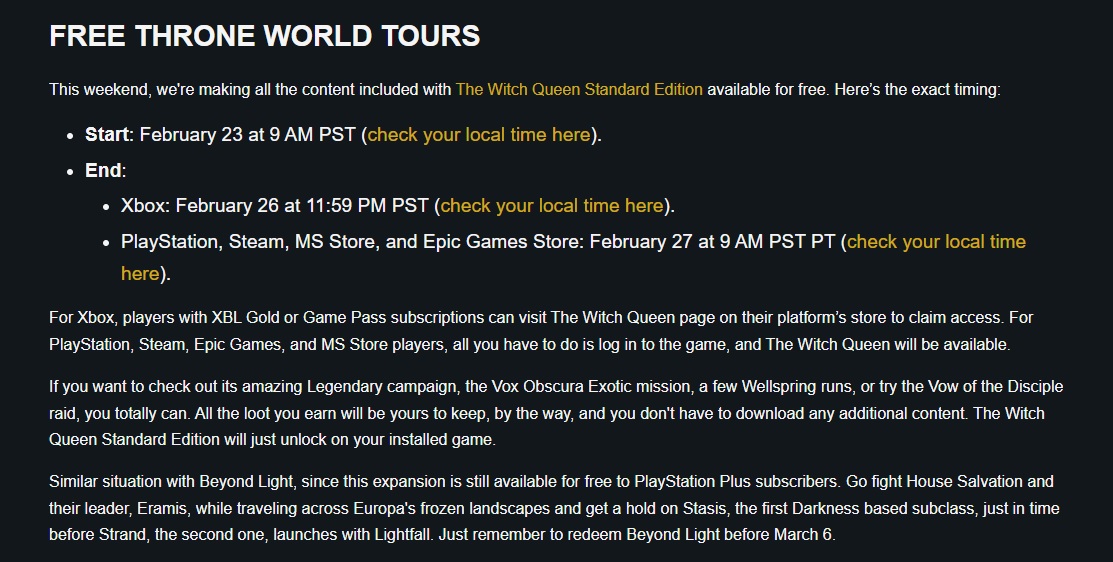Click paragraph beginning "For Xbox, players with"
The width and height of the screenshot is (1113, 562).
(541, 331)
